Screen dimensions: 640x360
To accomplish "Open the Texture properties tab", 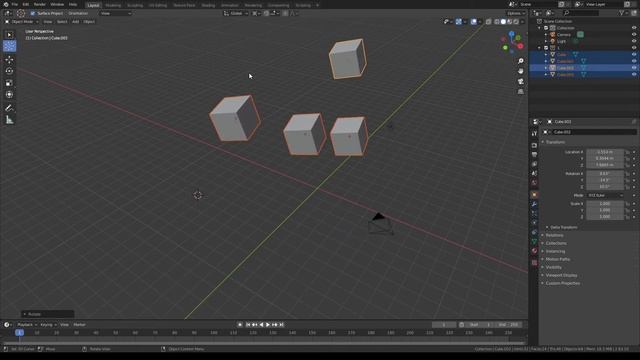I will (534, 263).
